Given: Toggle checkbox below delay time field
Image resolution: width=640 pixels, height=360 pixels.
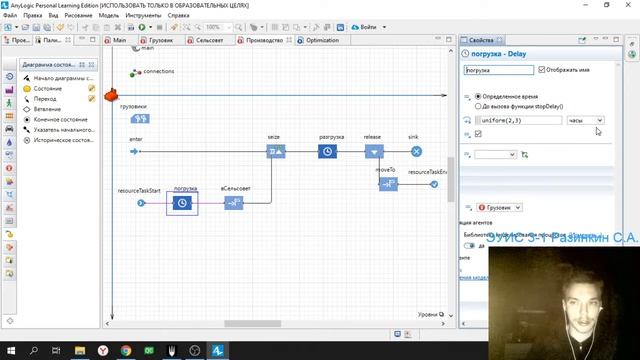Looking at the screenshot, I should [478, 134].
